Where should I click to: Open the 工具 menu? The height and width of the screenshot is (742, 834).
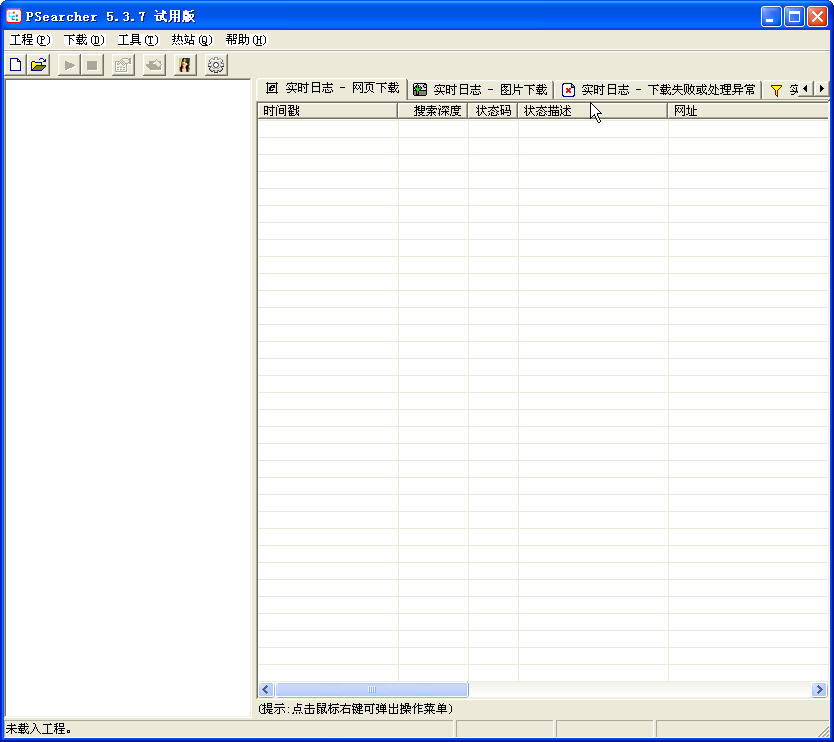coord(137,40)
